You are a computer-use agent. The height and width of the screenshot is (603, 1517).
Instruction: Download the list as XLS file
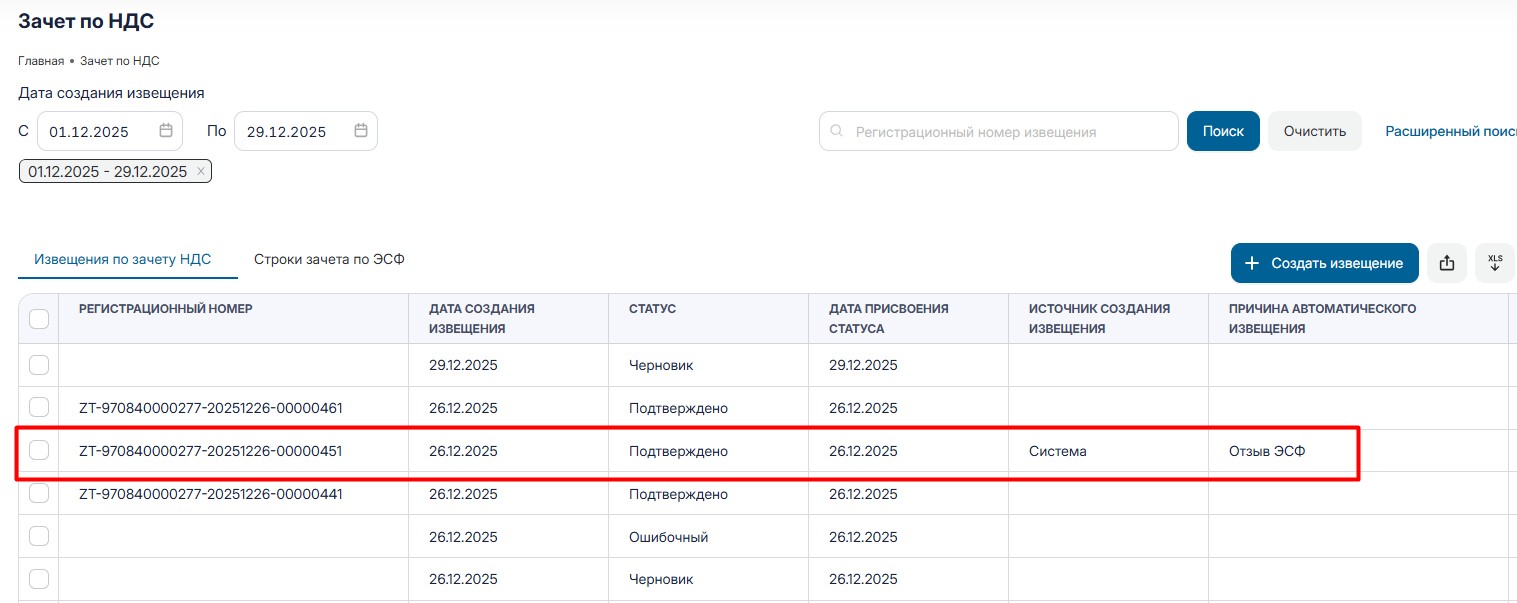(x=1495, y=263)
